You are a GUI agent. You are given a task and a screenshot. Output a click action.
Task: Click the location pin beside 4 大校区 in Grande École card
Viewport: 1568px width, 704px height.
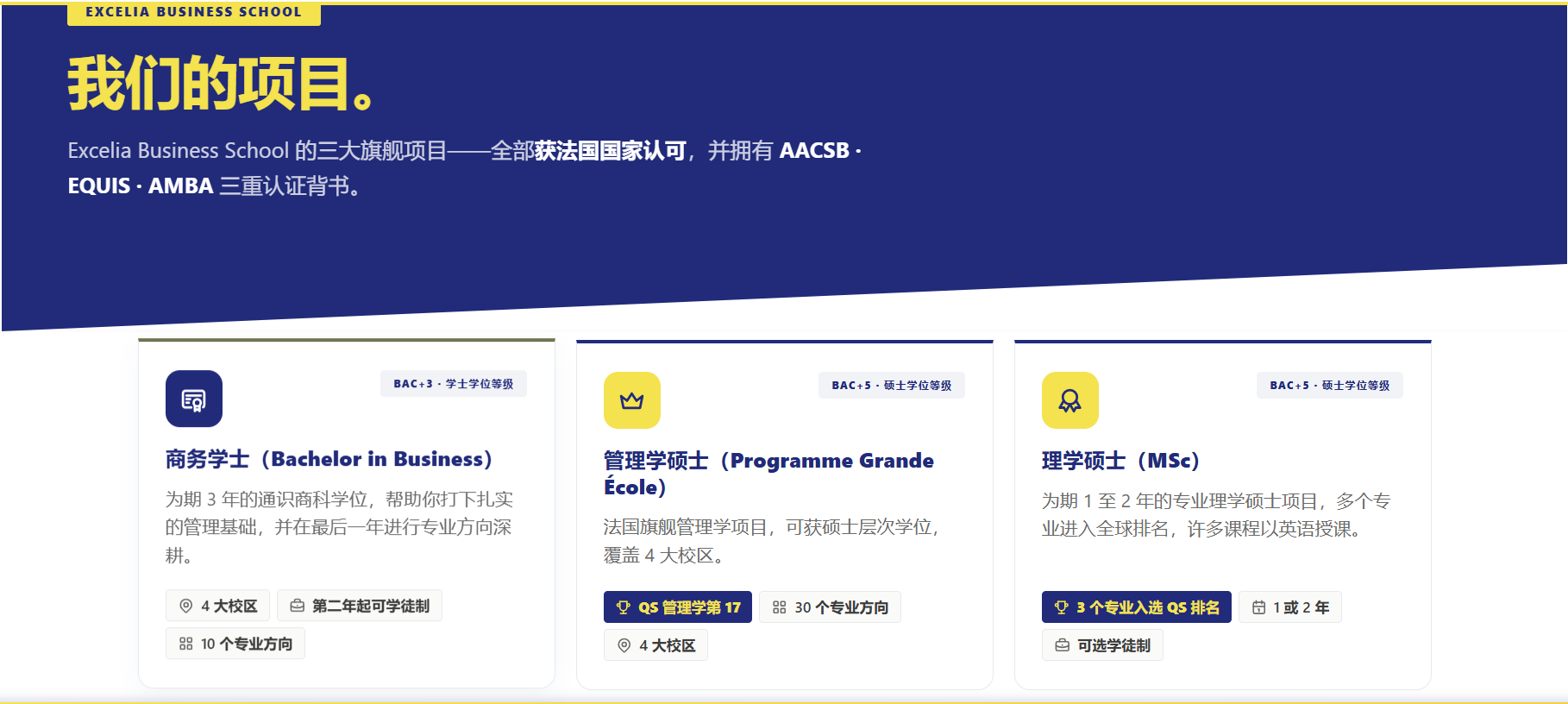coord(624,645)
